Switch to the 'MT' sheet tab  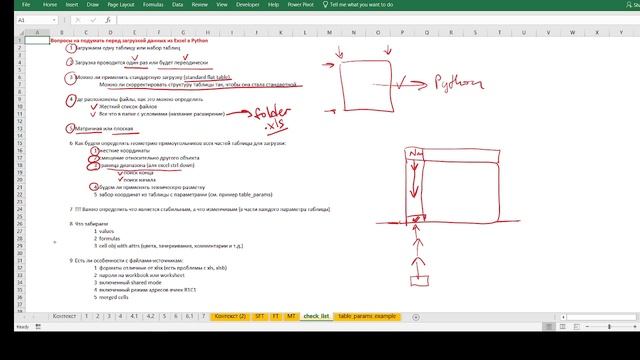[x=291, y=316]
